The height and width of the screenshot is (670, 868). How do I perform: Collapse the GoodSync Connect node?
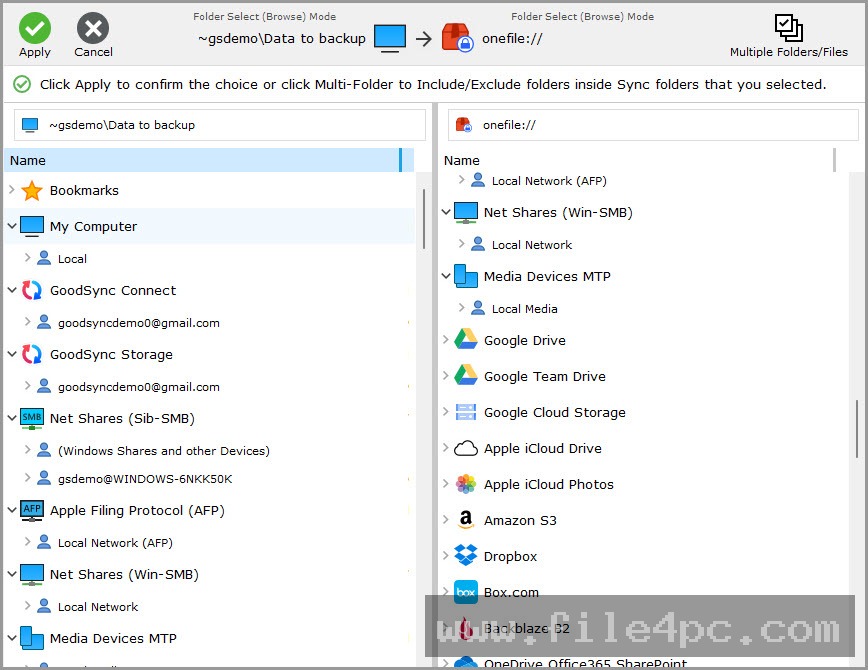pyautogui.click(x=12, y=290)
